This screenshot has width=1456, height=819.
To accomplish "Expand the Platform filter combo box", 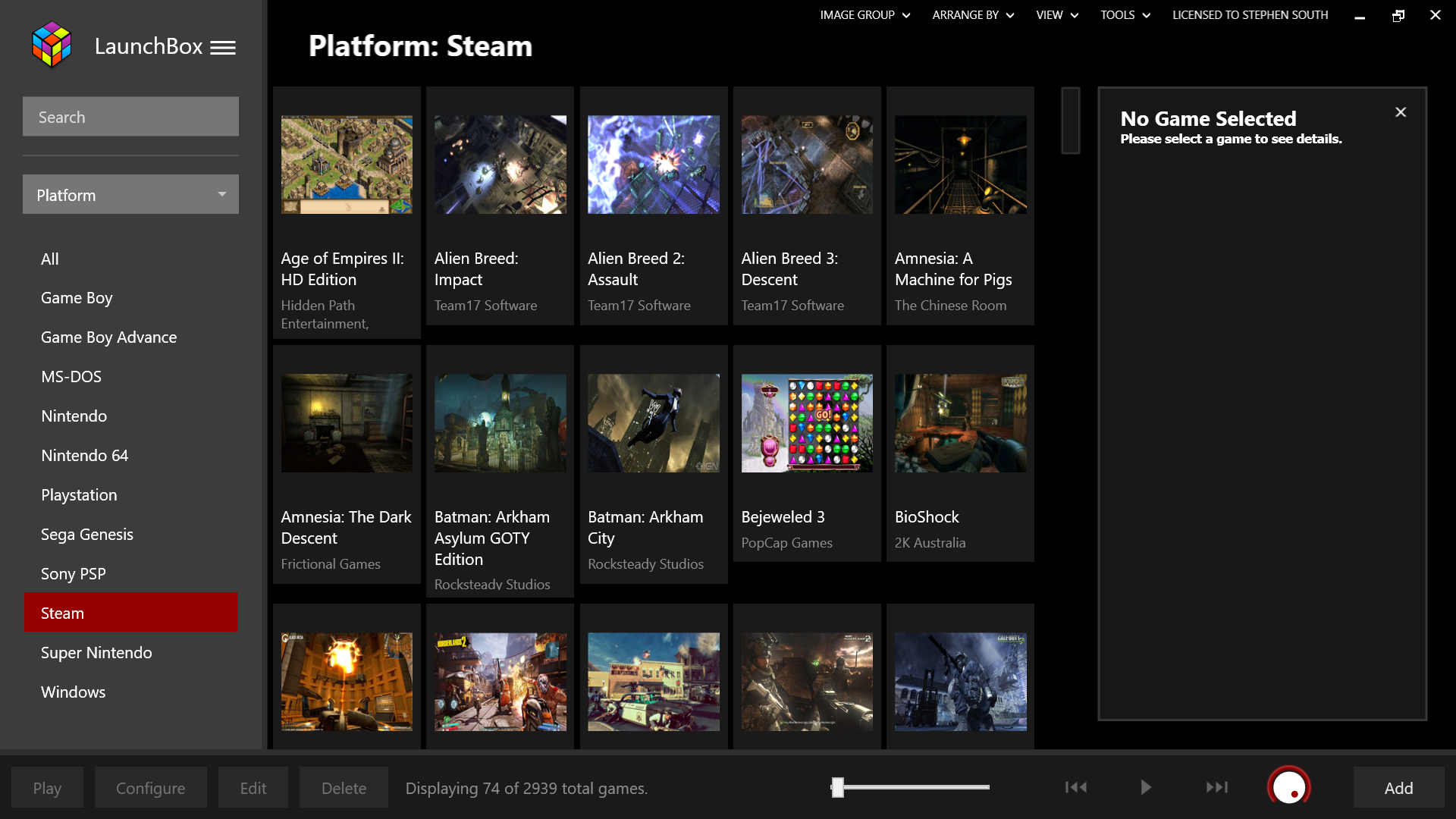I will [x=130, y=194].
